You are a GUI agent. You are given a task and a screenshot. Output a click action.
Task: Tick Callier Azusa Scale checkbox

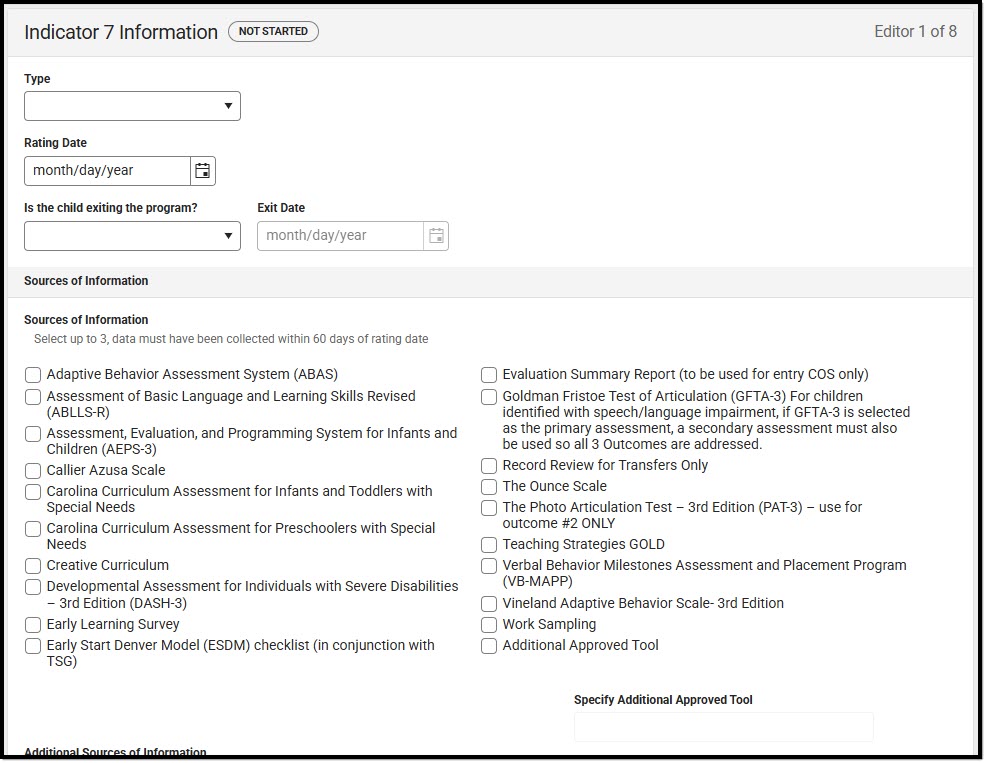pos(33,471)
